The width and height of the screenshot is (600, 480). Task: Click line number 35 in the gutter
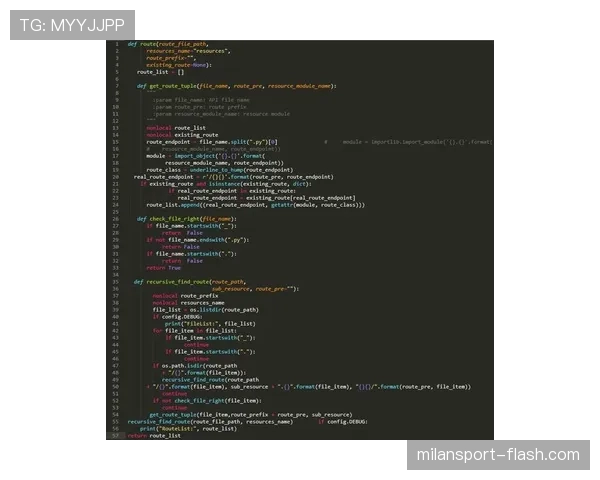(116, 282)
